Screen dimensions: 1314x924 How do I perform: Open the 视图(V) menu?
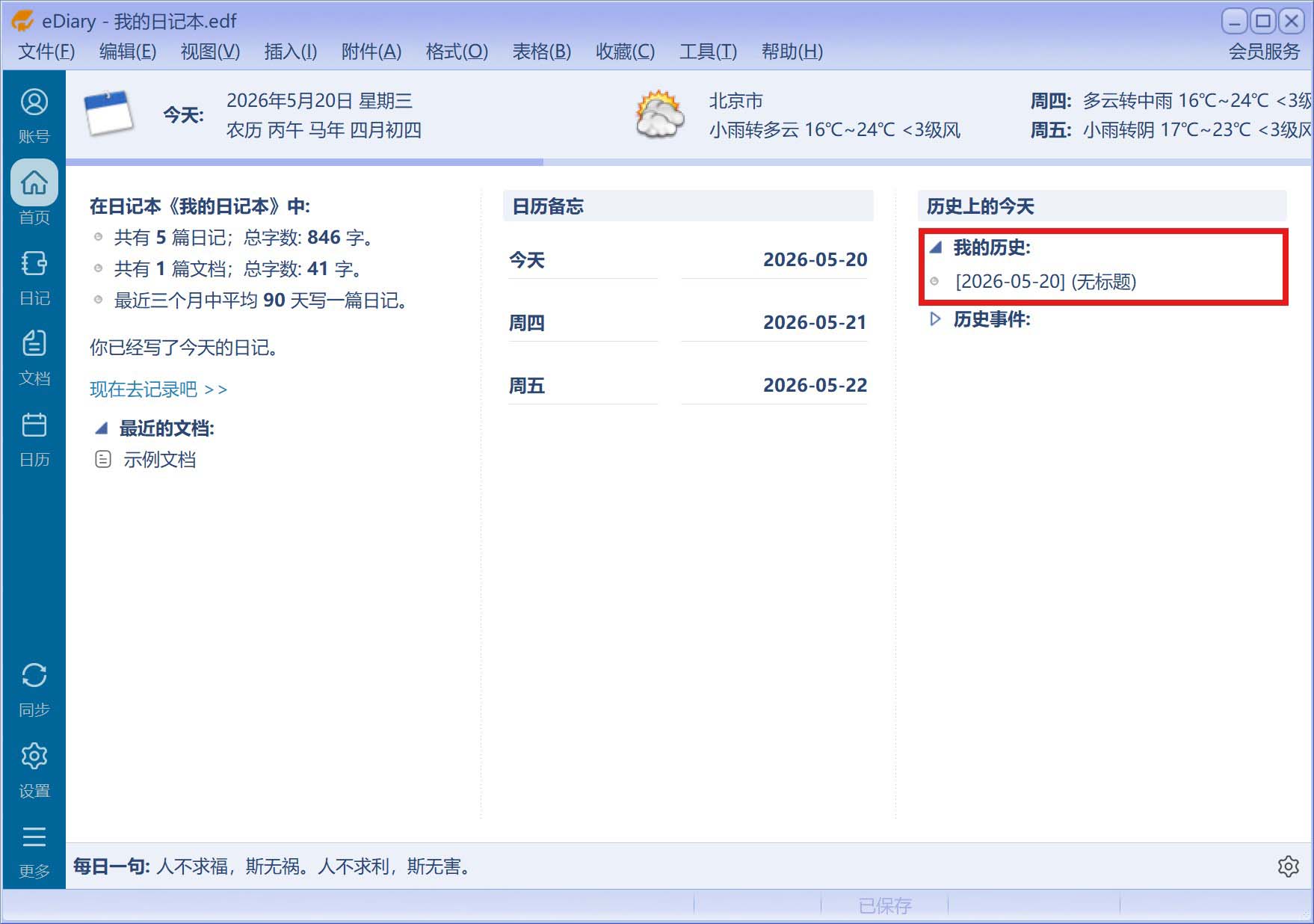210,52
